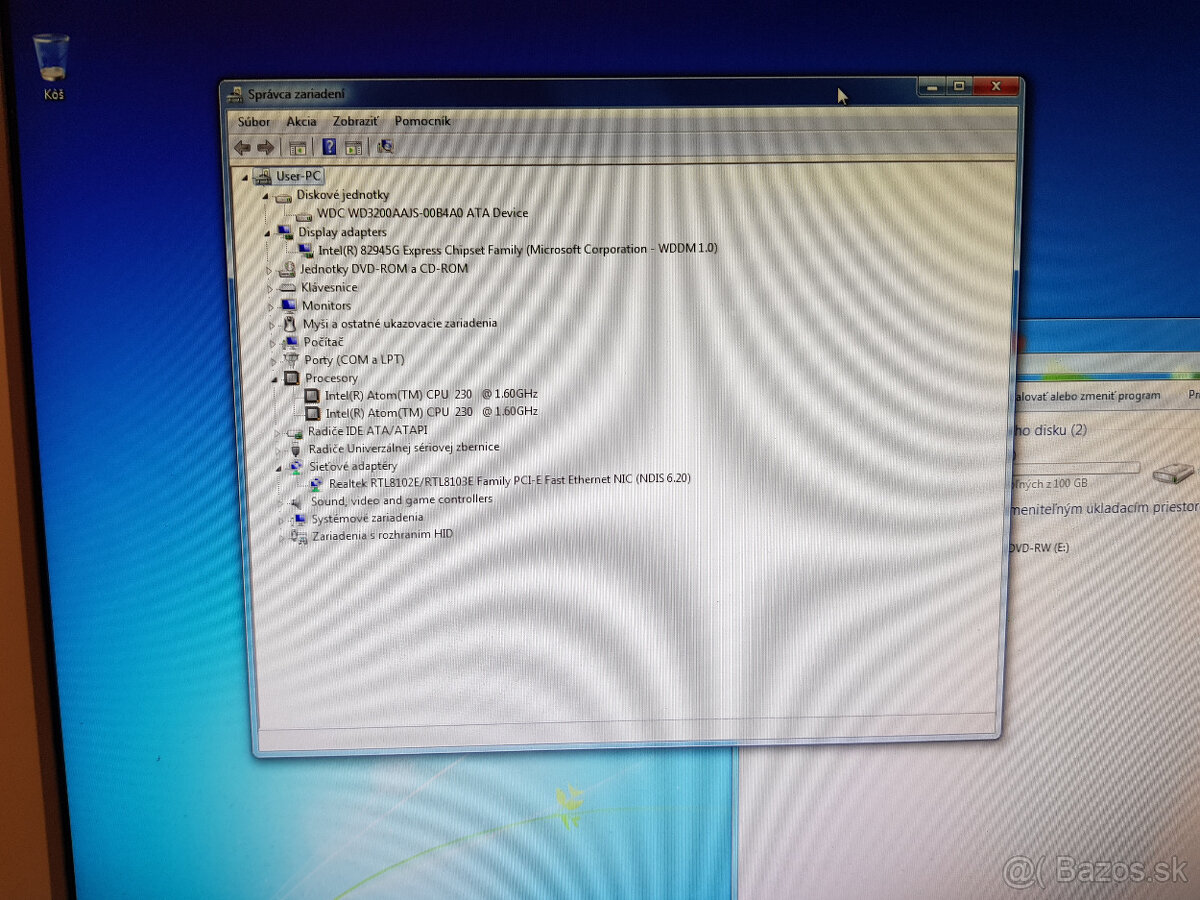The width and height of the screenshot is (1200, 900).
Task: Open the Zobraziť menu
Action: (355, 122)
